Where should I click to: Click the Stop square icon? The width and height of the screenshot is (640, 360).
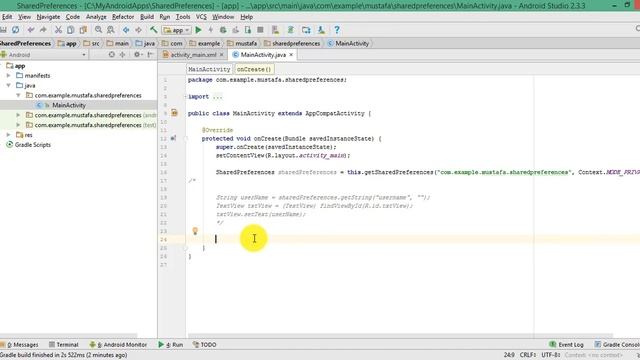tap(260, 30)
